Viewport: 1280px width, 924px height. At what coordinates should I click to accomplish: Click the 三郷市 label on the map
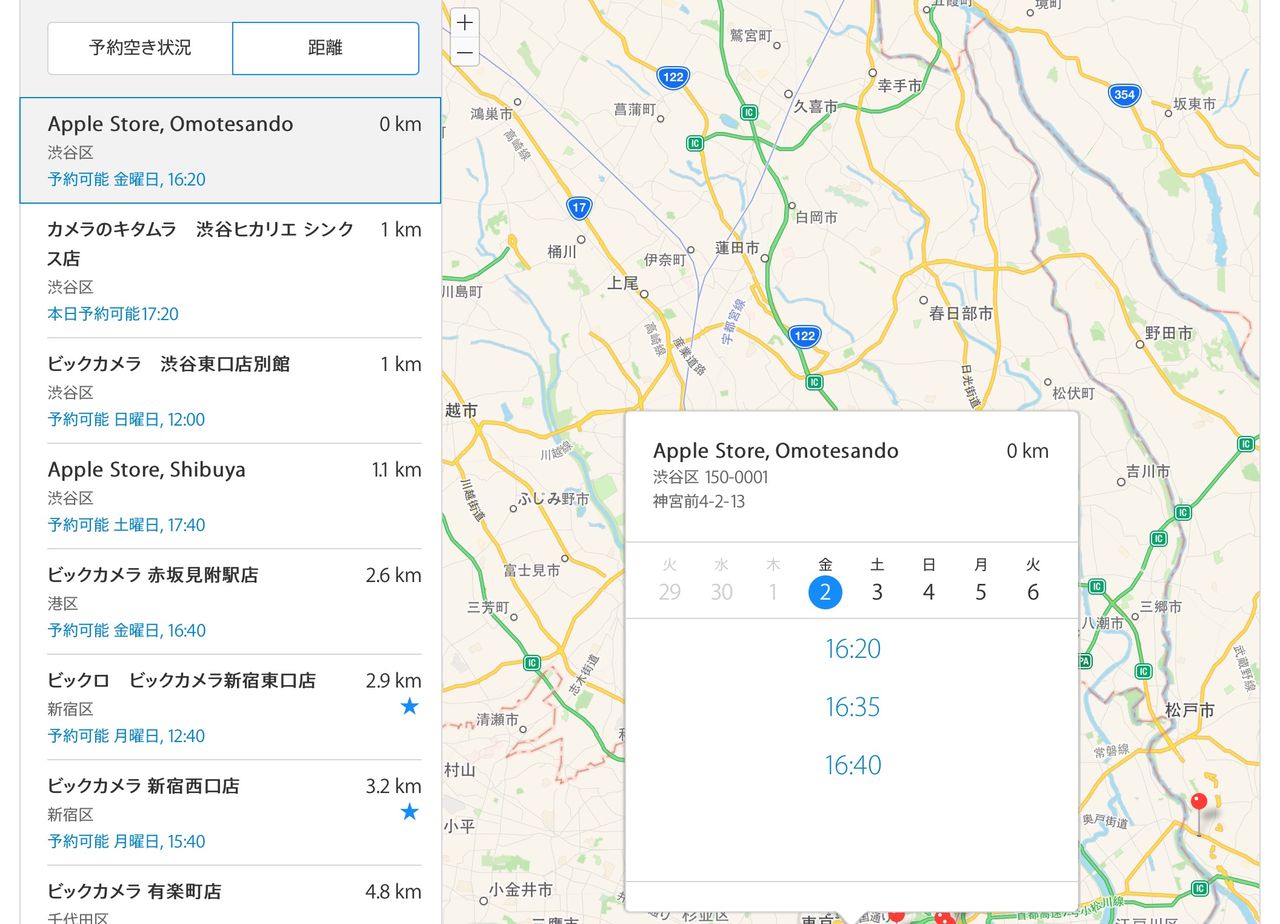[x=1161, y=607]
